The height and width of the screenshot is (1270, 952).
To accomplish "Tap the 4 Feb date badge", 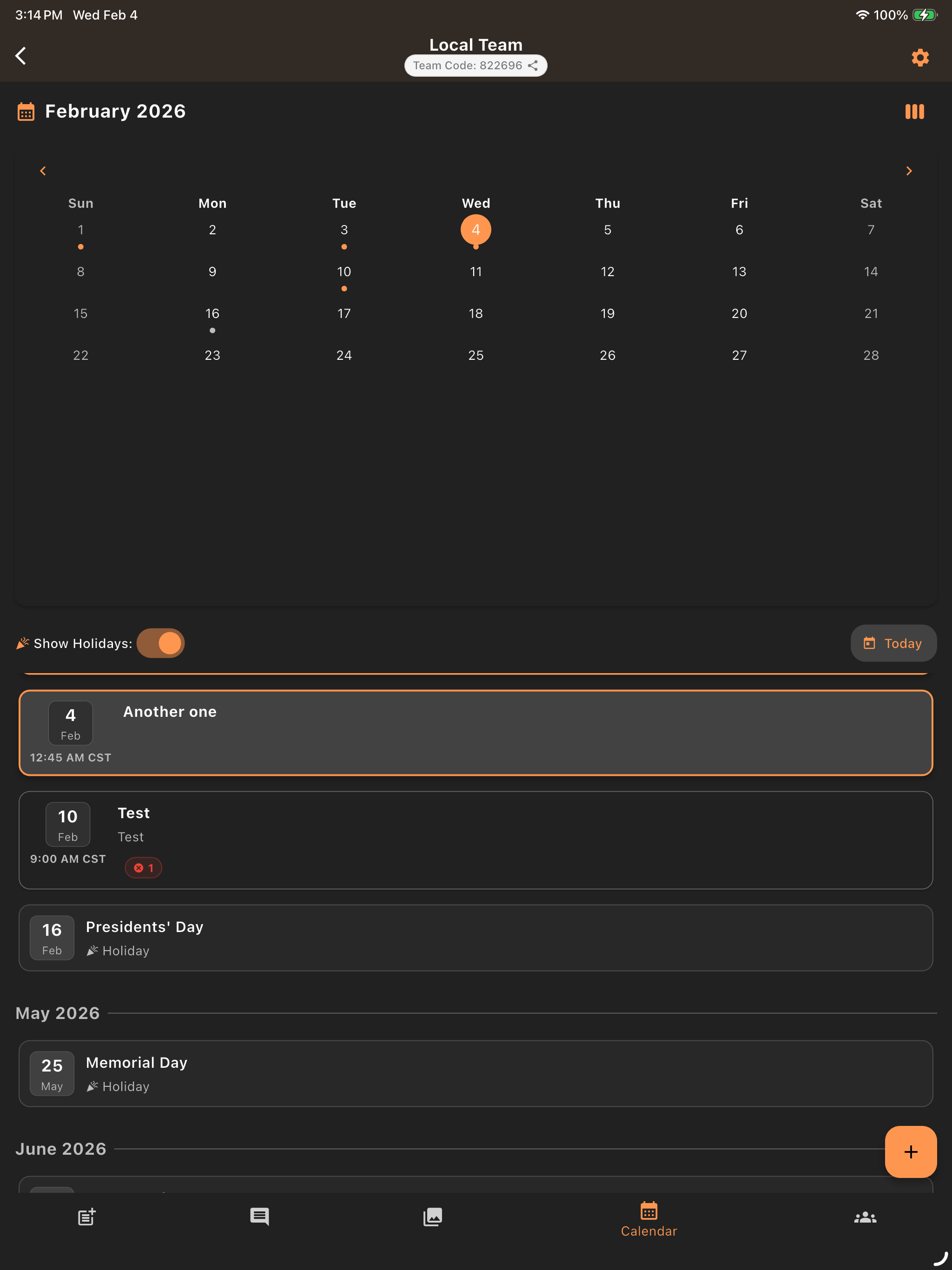I will [71, 723].
